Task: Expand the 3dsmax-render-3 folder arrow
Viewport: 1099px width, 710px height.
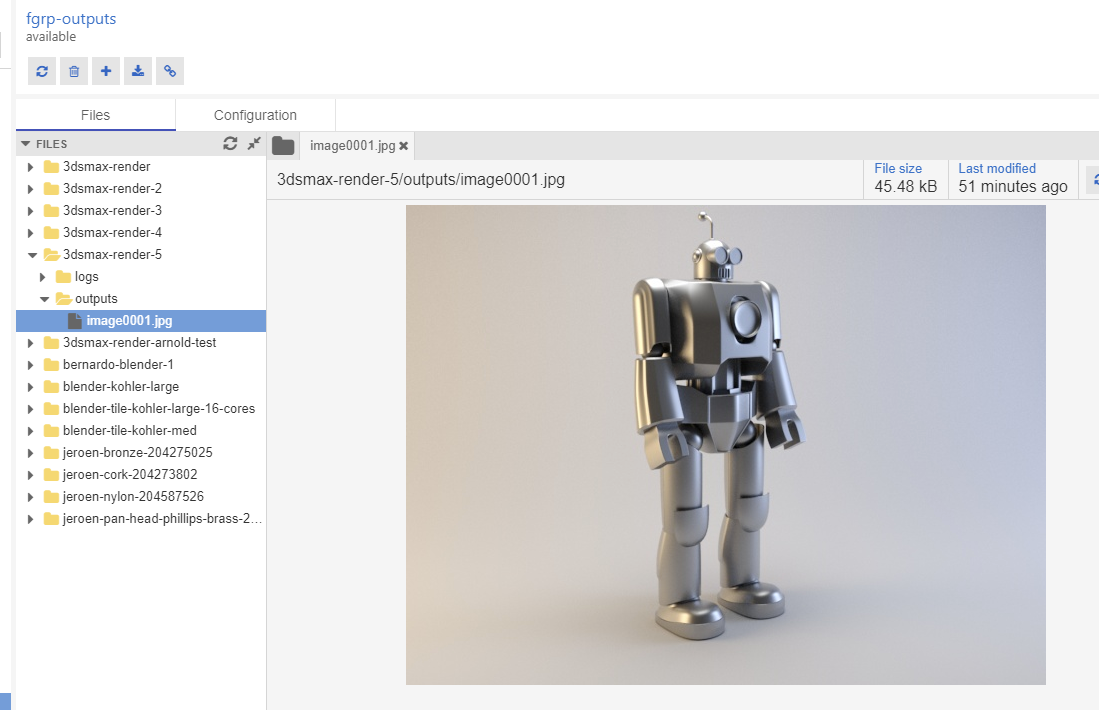Action: point(30,211)
